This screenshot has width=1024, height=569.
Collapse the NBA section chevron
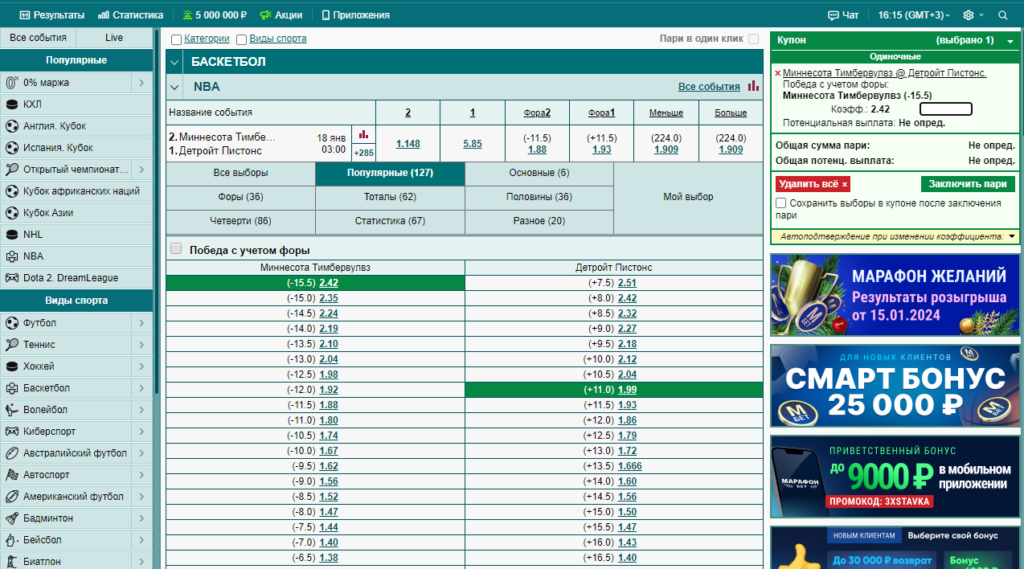174,87
